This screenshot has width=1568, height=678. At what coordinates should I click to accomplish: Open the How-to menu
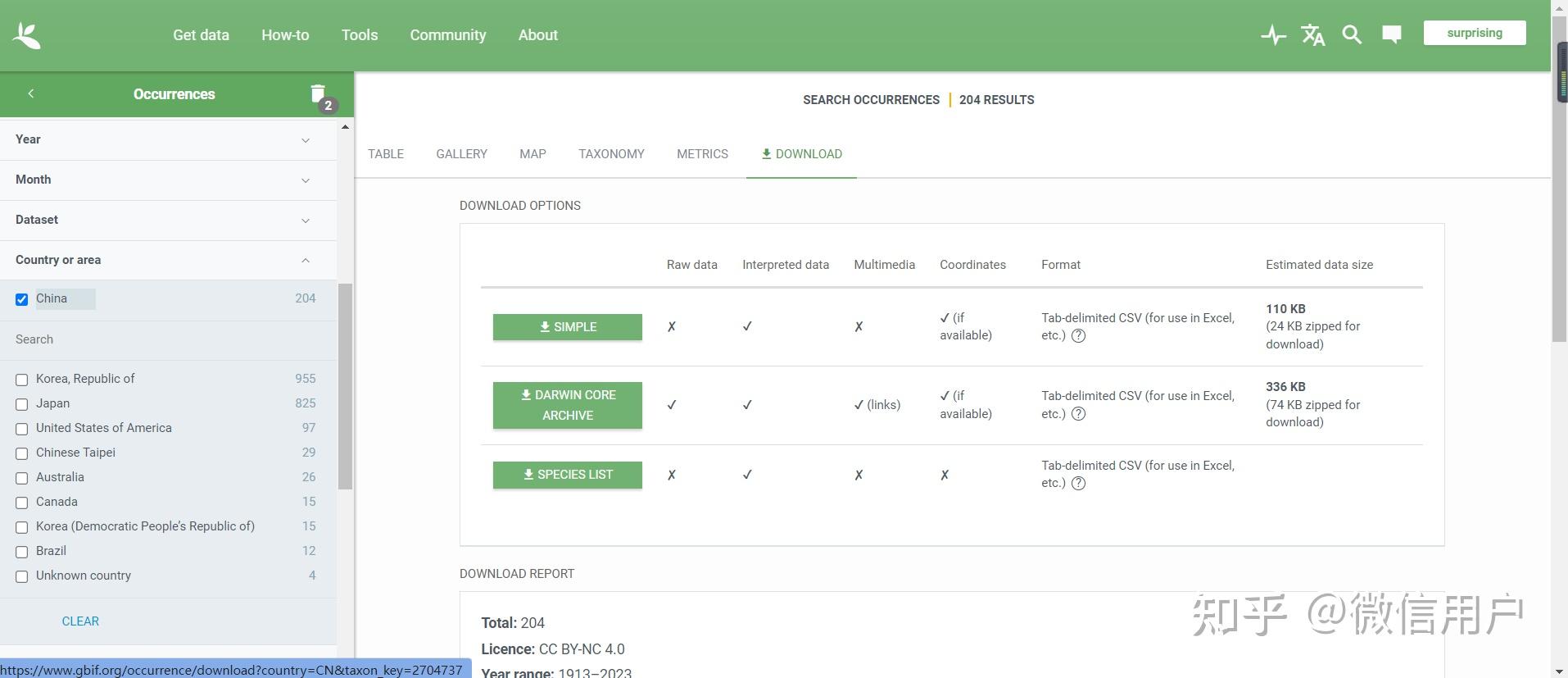[285, 35]
